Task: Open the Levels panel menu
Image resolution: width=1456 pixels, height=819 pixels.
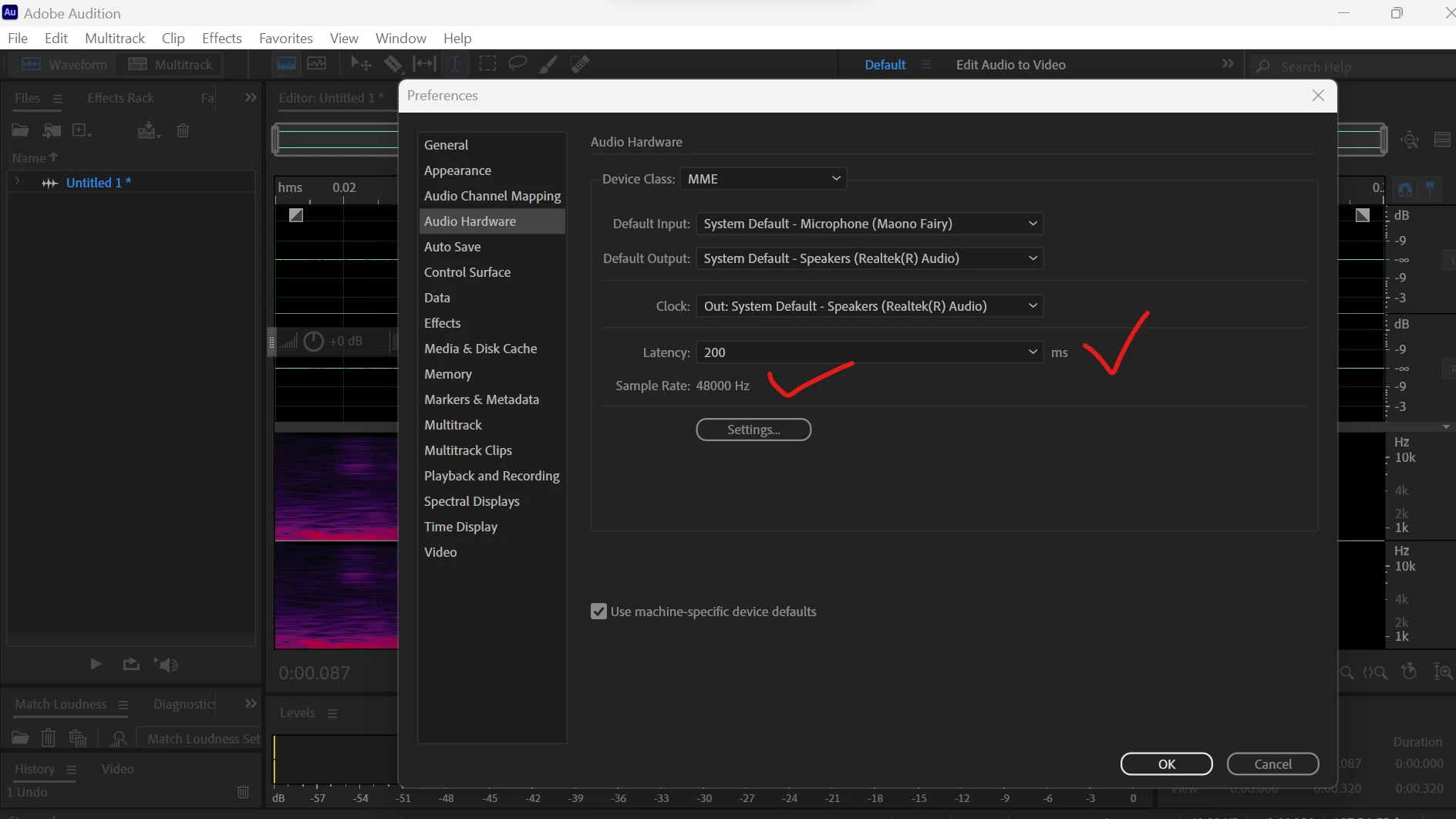Action: (332, 713)
